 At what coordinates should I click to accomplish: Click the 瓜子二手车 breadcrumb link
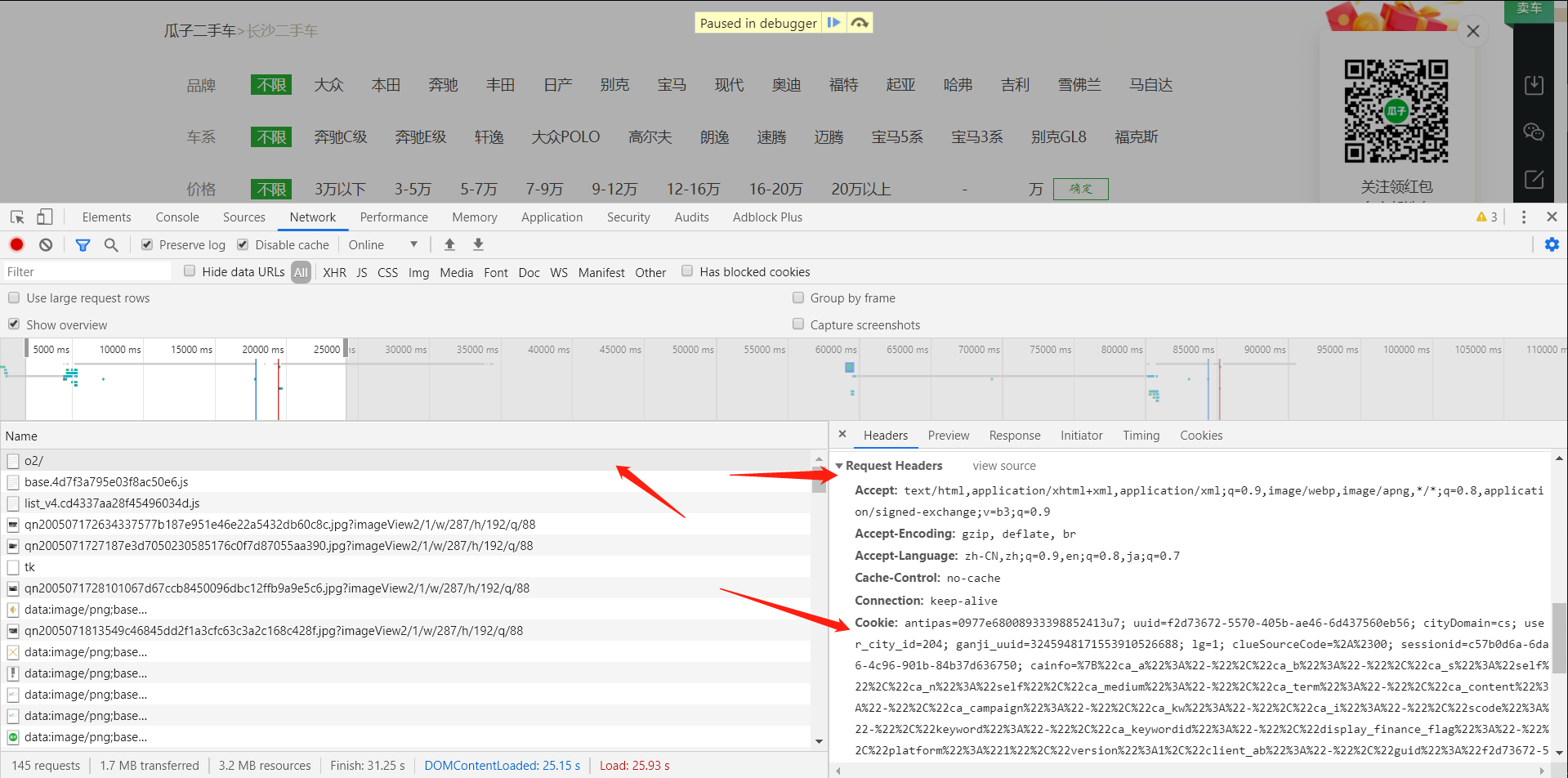pos(199,31)
